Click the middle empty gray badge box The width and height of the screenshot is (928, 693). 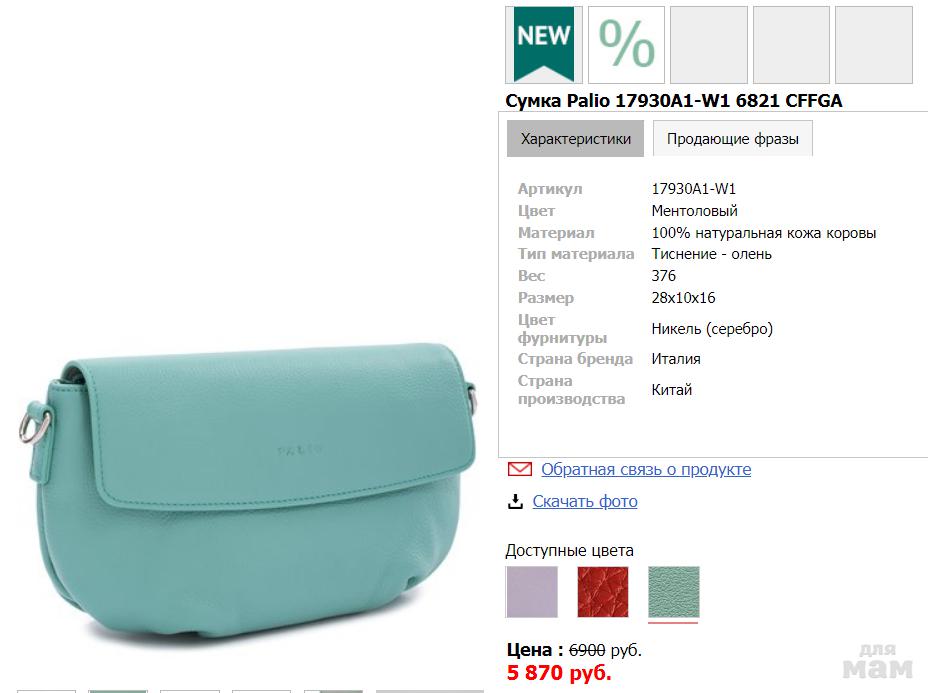pos(791,44)
